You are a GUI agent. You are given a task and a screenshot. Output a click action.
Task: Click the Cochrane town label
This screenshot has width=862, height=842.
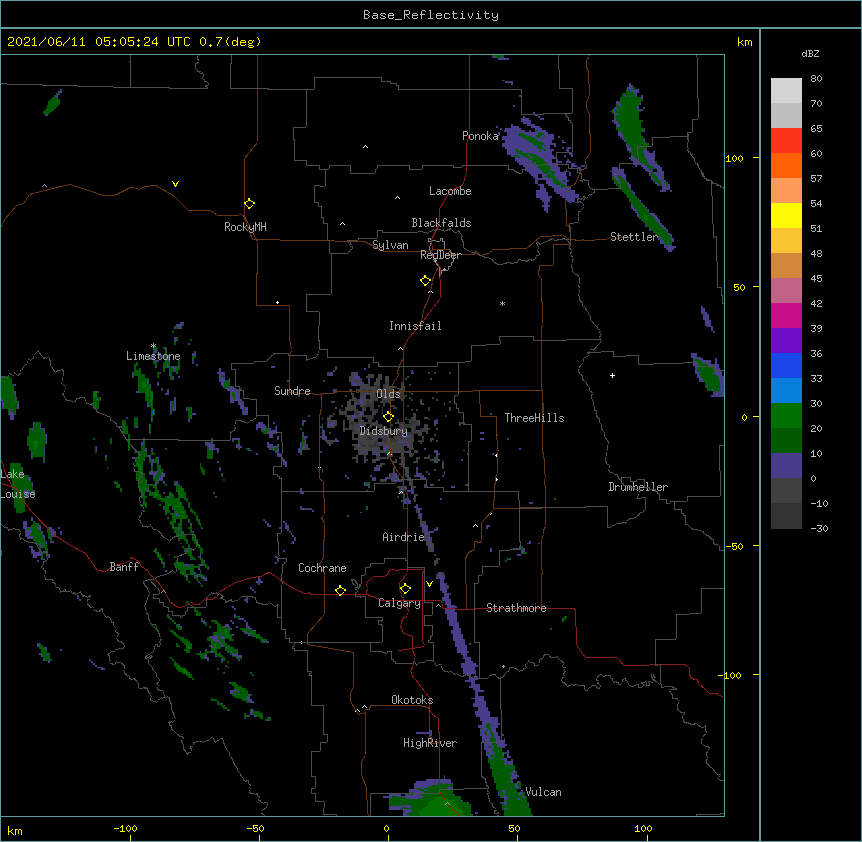322,568
